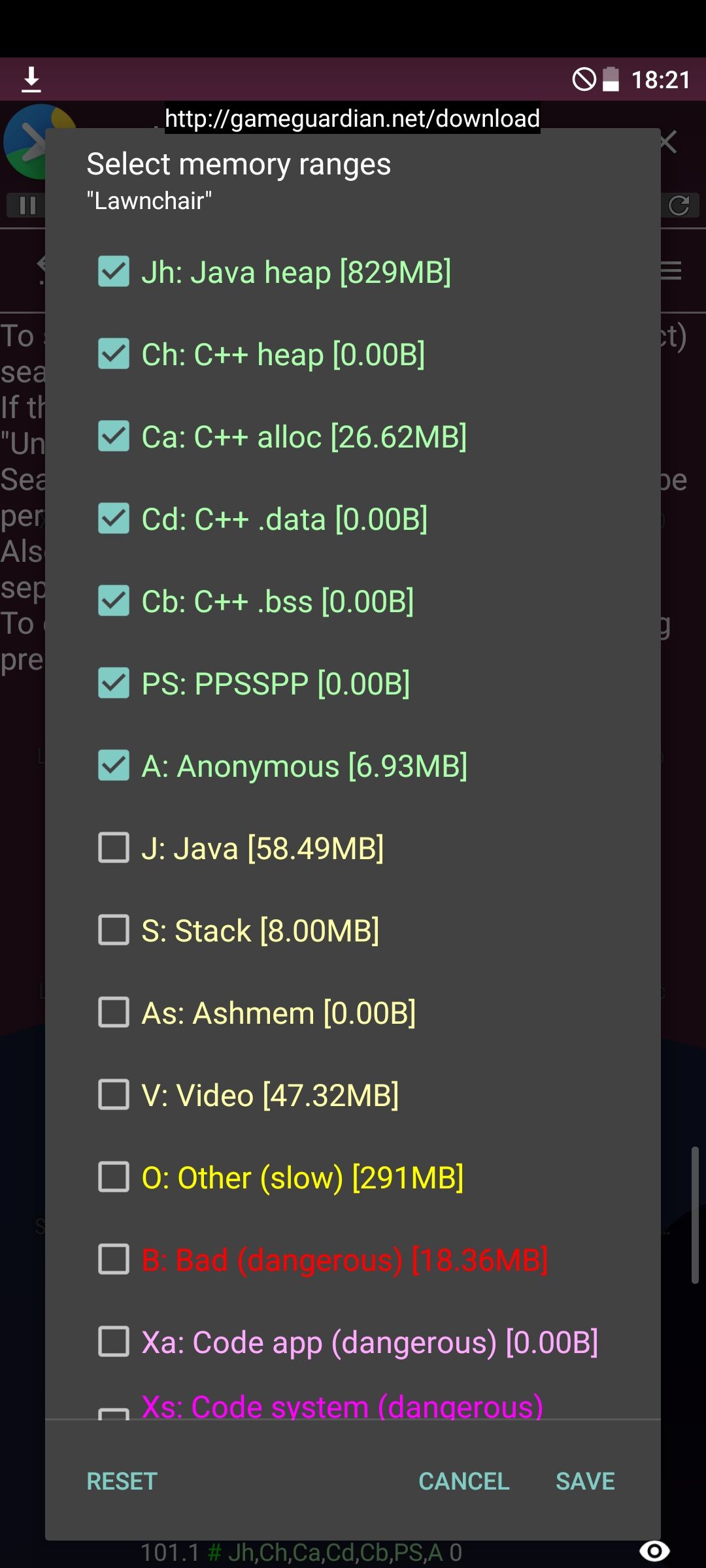Viewport: 706px width, 1568px height.
Task: Check O: Other (slow) memory range
Action: click(x=114, y=1177)
